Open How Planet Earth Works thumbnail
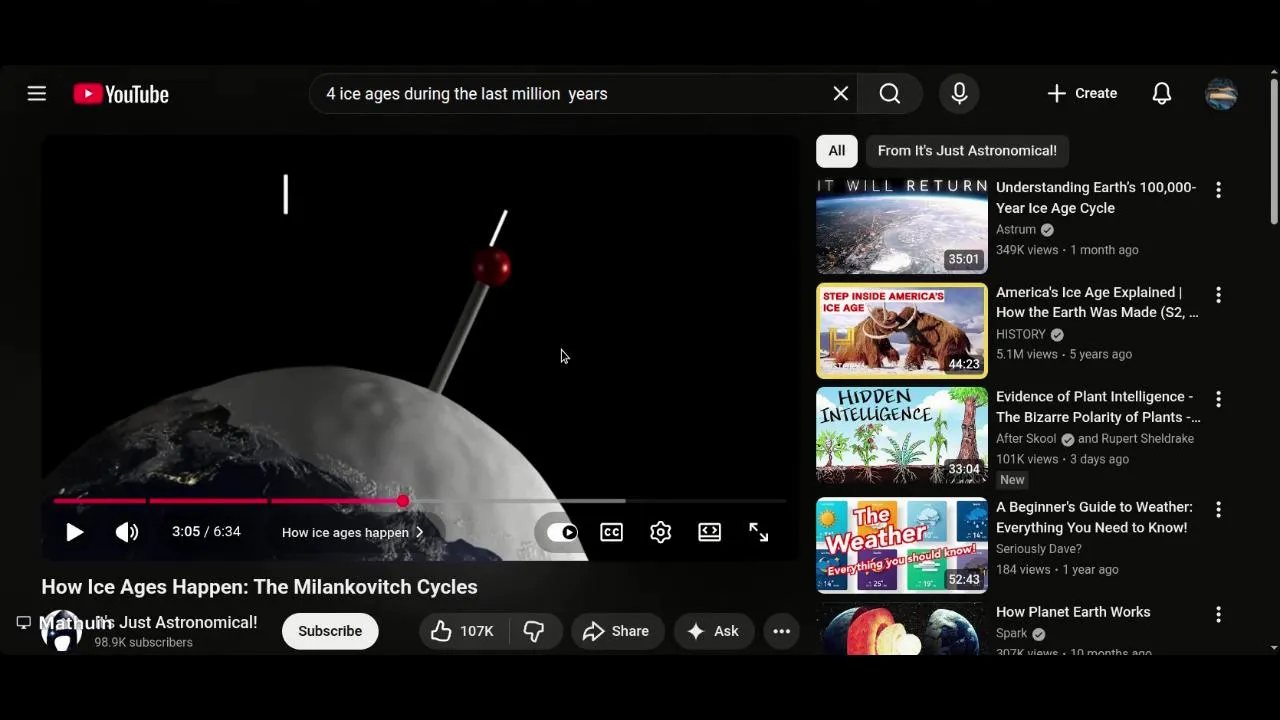This screenshot has height=720, width=1280. coord(902,629)
